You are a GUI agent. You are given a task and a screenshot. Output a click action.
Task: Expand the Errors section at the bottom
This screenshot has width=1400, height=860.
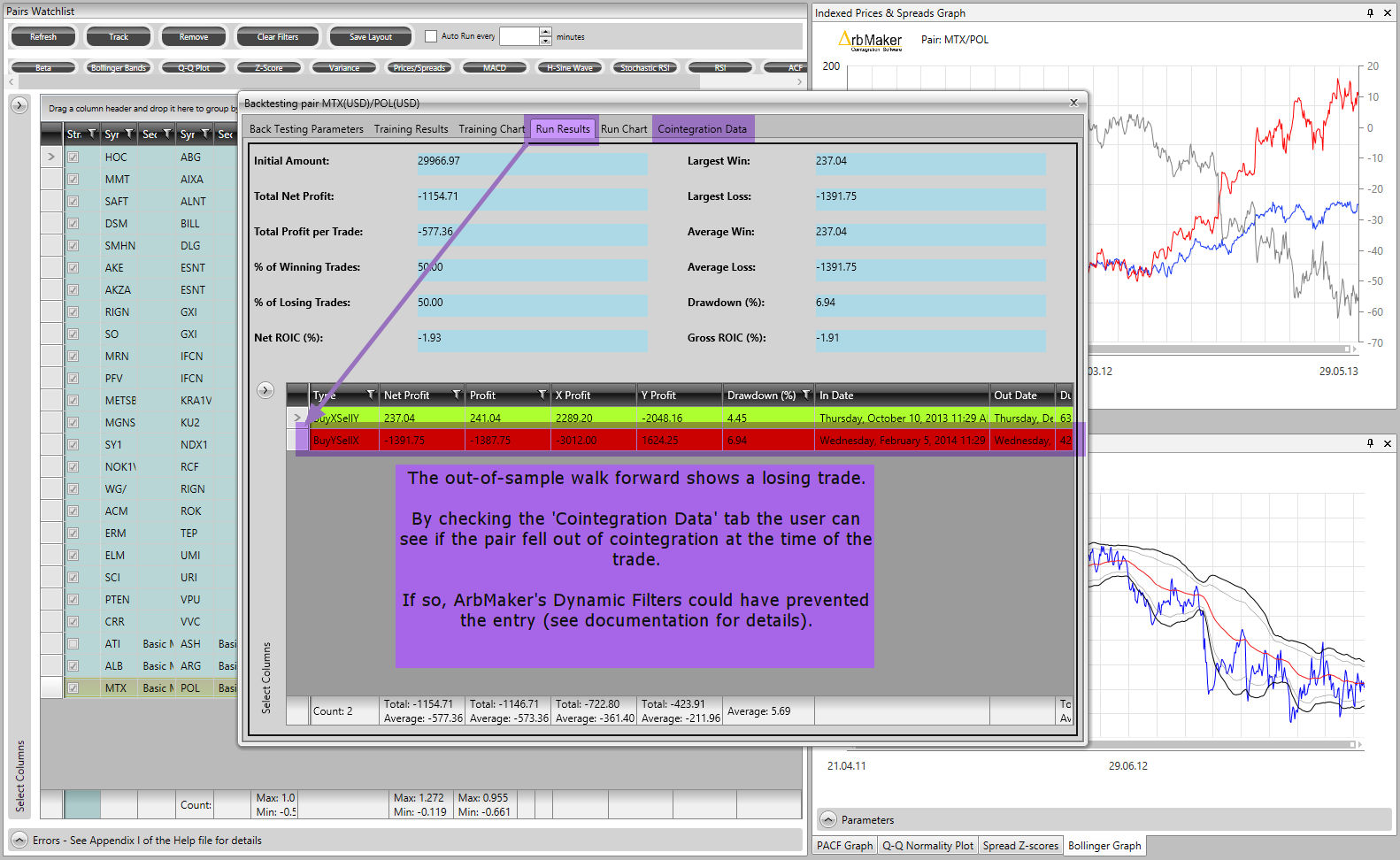19,840
